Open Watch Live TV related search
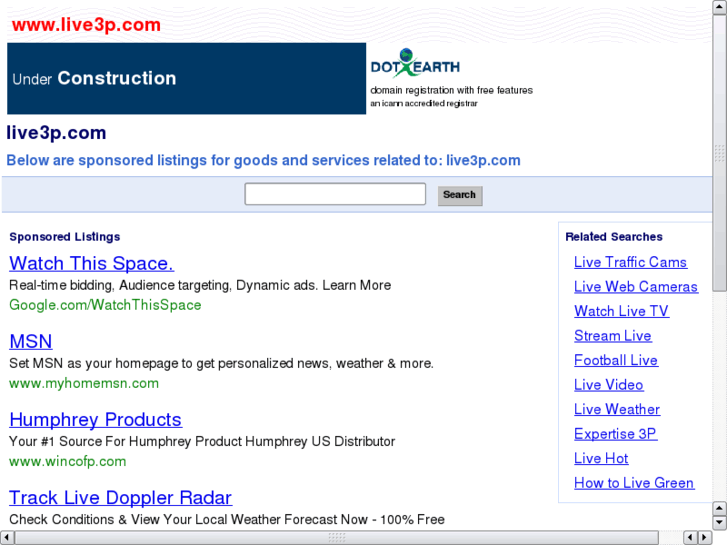 [x=622, y=311]
